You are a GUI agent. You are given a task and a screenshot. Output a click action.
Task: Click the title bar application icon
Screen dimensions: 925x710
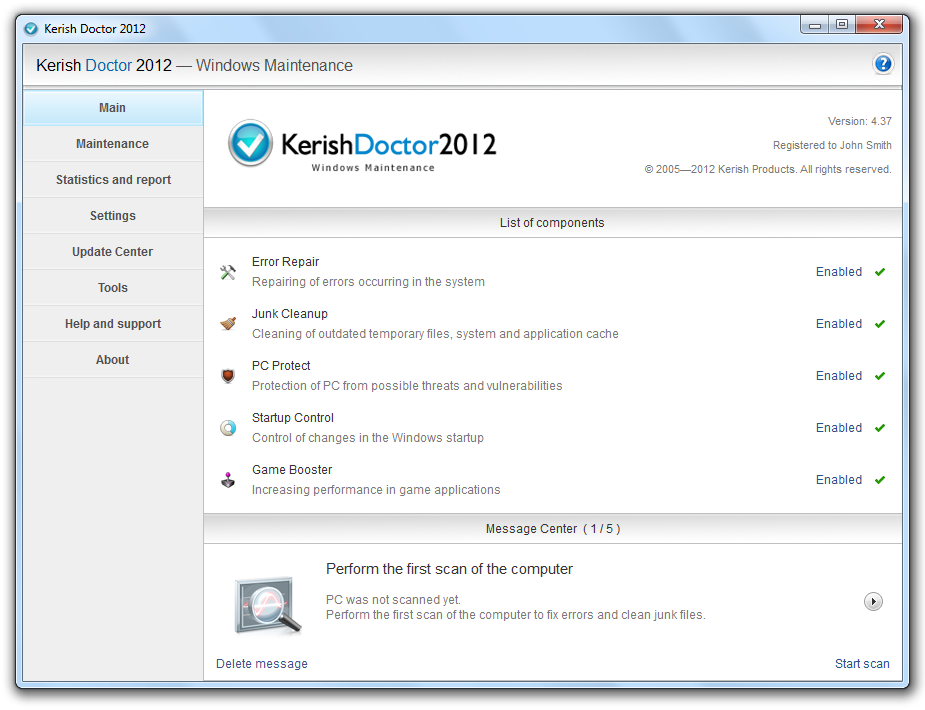(31, 28)
